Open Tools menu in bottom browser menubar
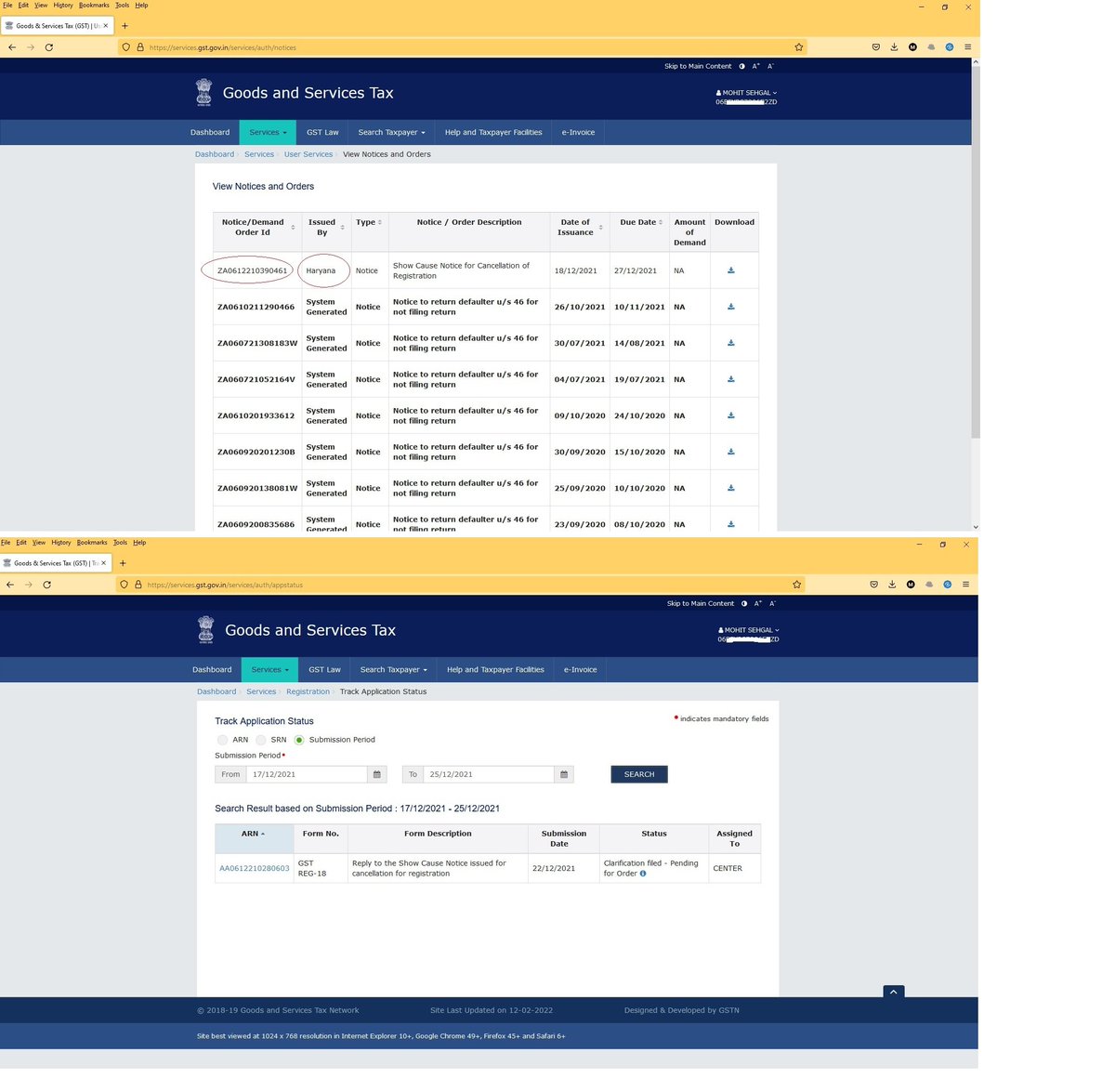Screen dimensions: 1115x1092 coord(120,543)
